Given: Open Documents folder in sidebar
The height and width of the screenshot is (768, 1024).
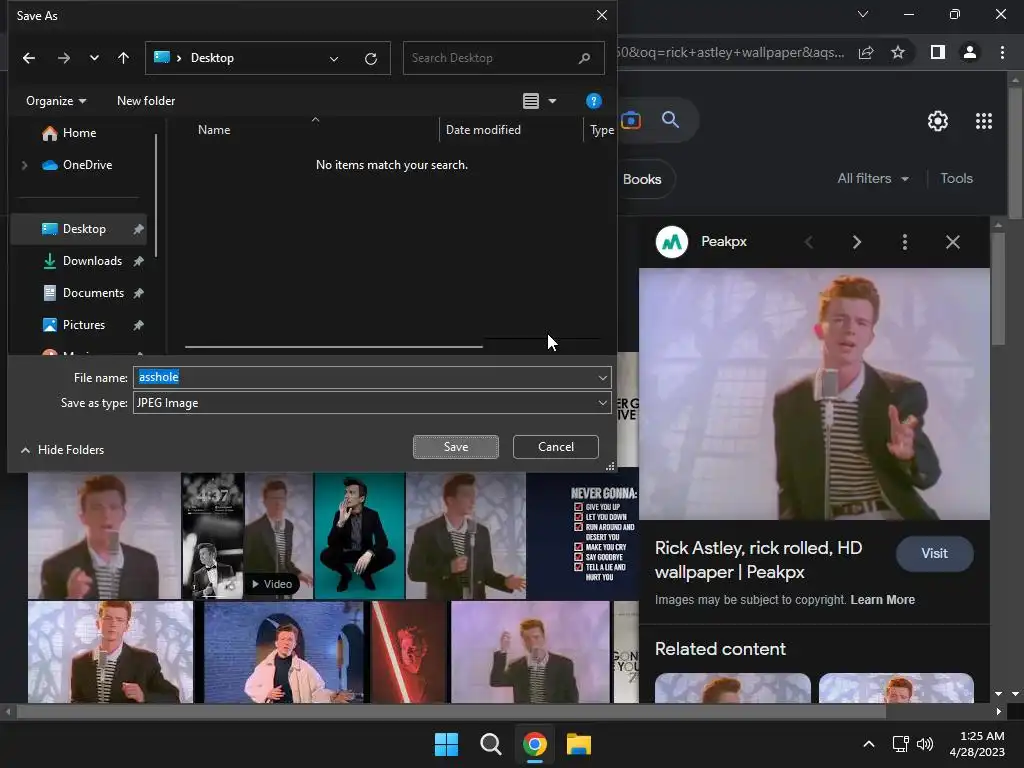Looking at the screenshot, I should coord(83,293).
